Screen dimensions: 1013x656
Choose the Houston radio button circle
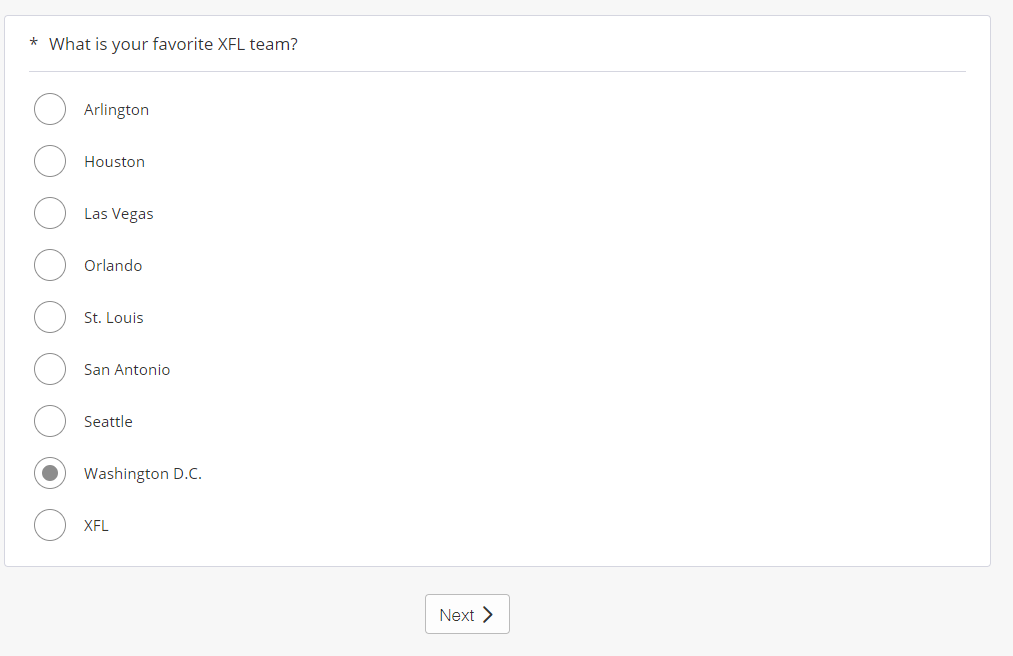pyautogui.click(x=50, y=161)
